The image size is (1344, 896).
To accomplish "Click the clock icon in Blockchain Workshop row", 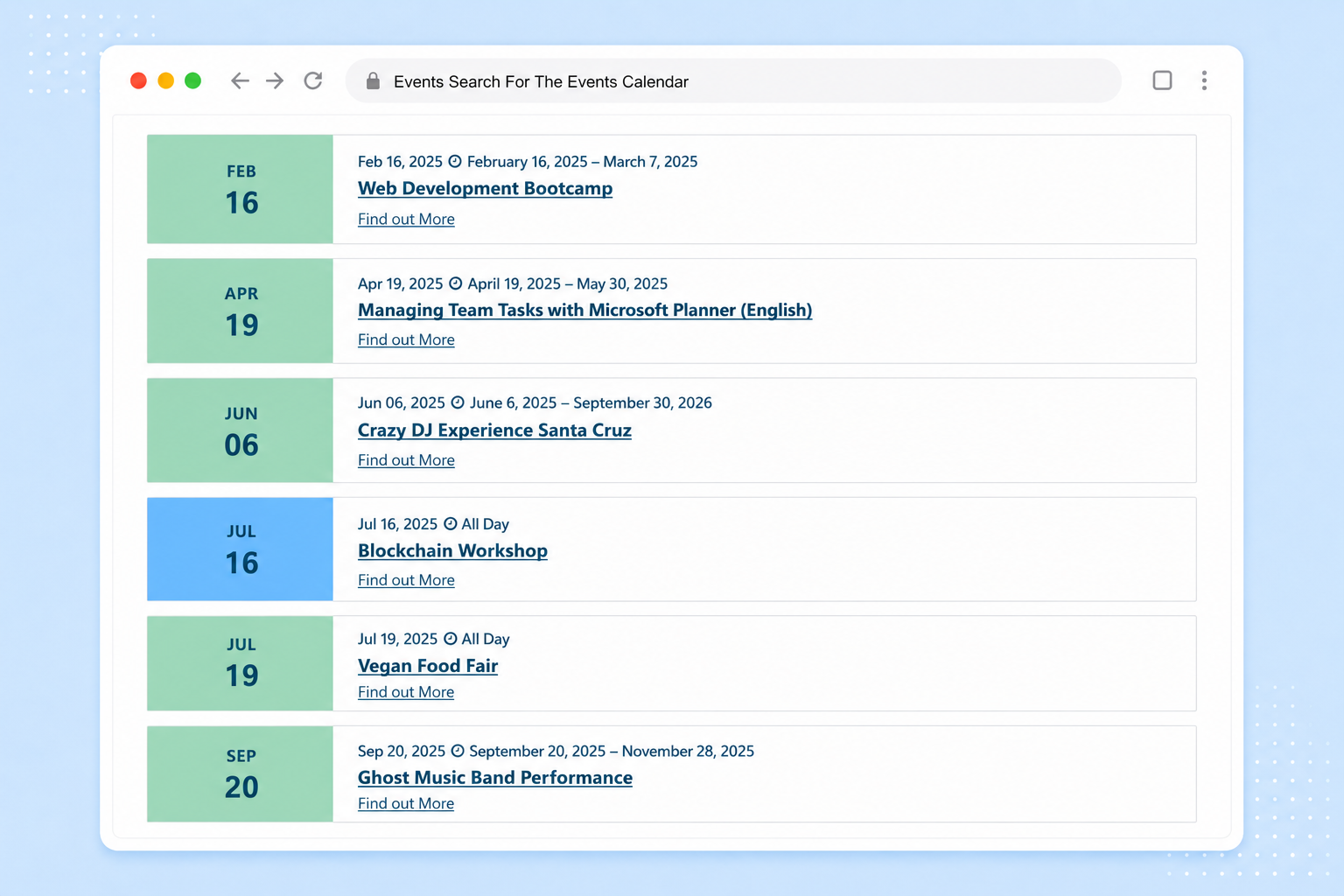I will click(450, 524).
